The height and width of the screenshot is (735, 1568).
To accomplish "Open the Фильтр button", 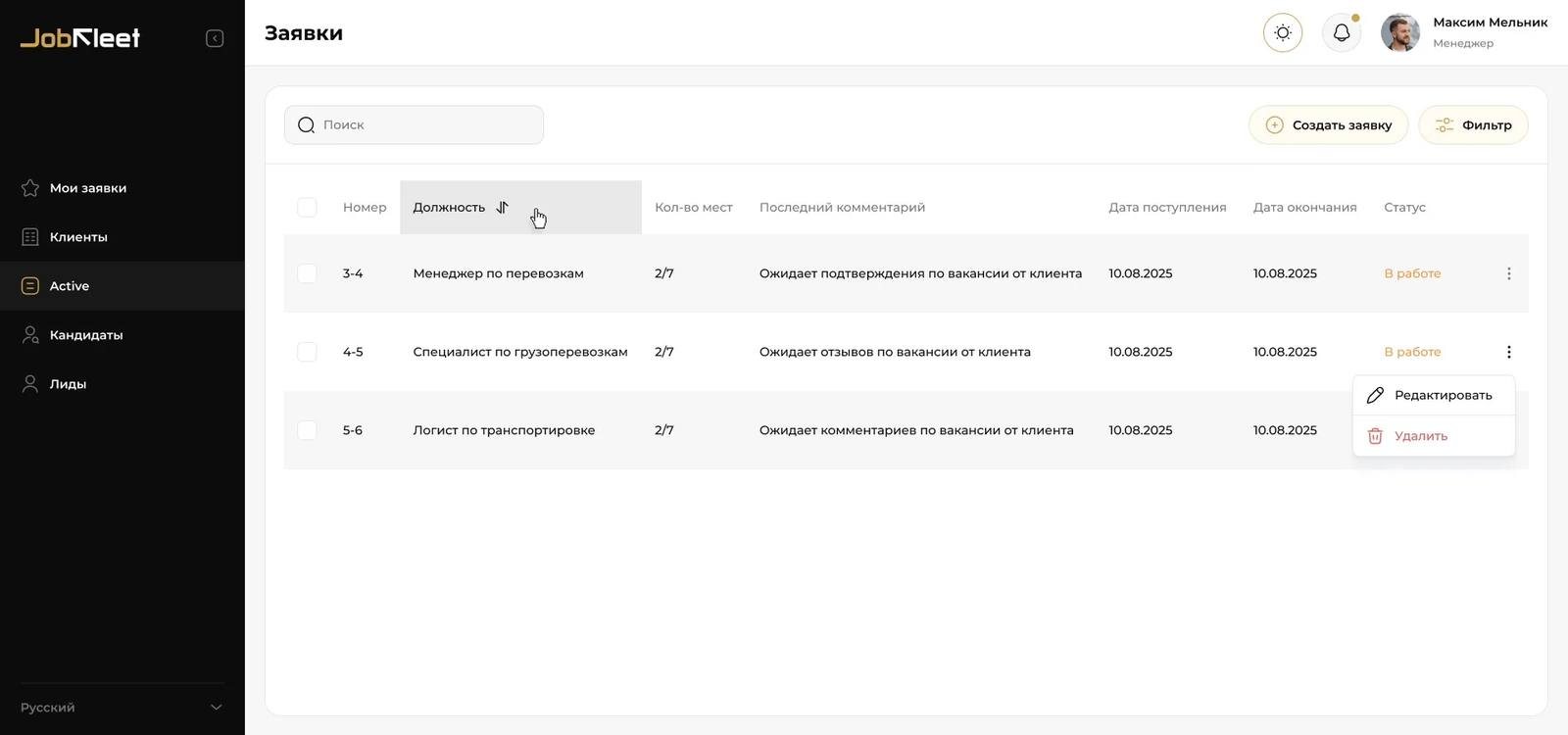I will [x=1473, y=124].
